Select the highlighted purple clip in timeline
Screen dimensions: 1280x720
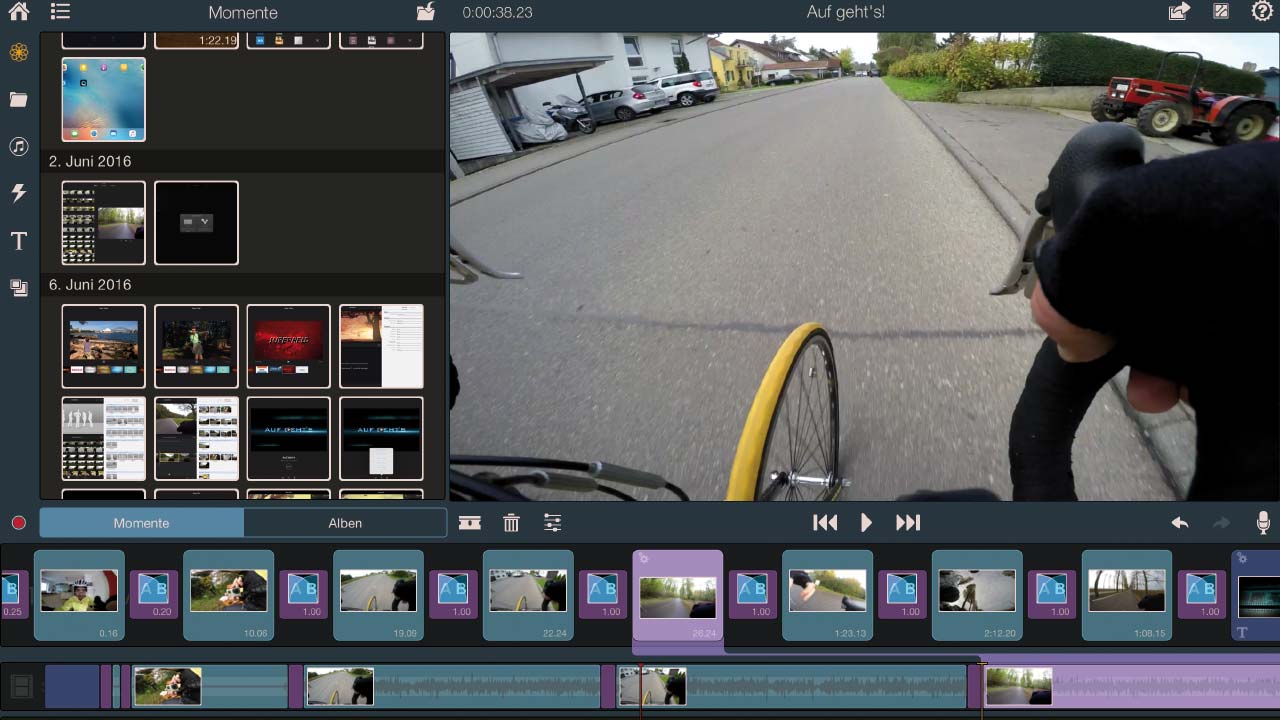click(x=677, y=595)
